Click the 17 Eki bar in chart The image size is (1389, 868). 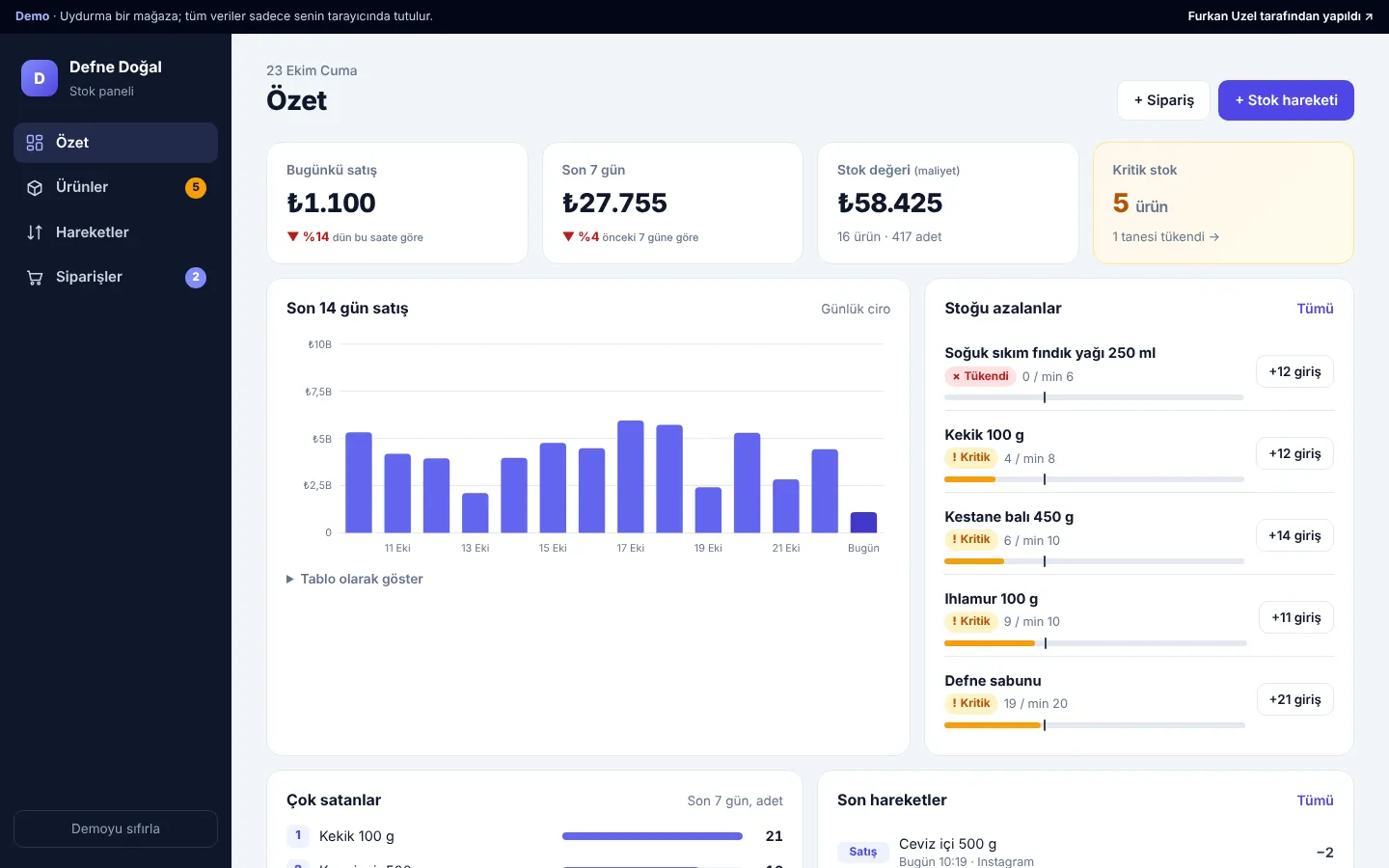click(x=631, y=476)
